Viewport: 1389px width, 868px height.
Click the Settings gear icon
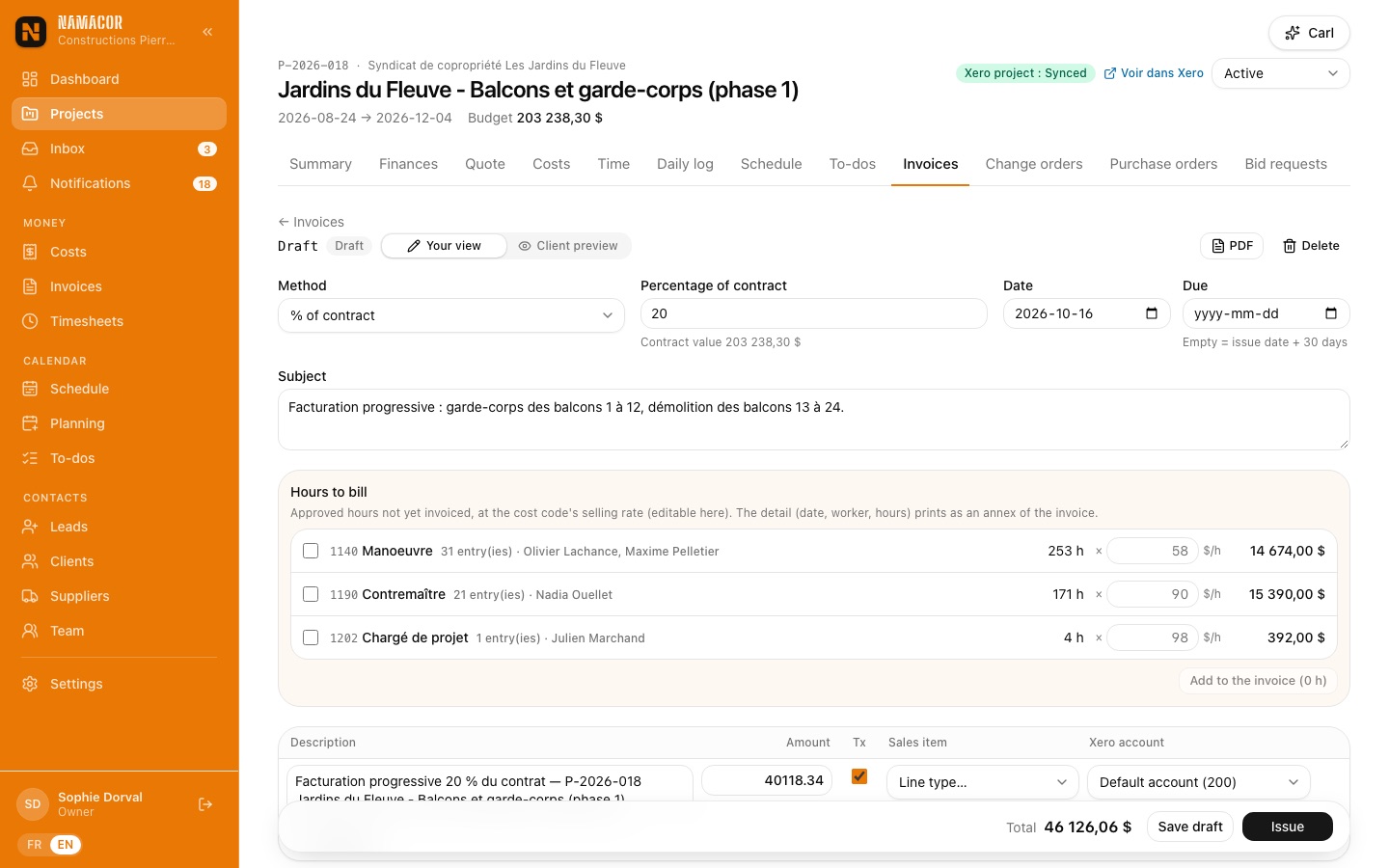click(x=30, y=684)
